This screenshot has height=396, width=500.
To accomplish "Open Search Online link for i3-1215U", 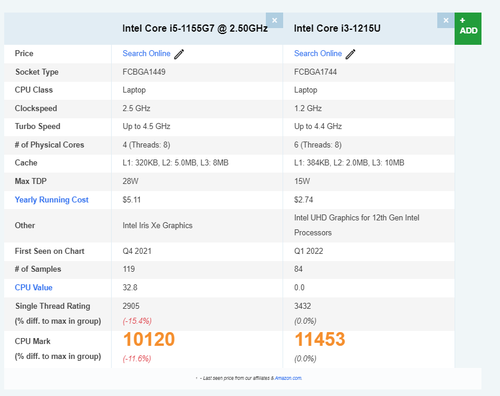I will point(318,54).
